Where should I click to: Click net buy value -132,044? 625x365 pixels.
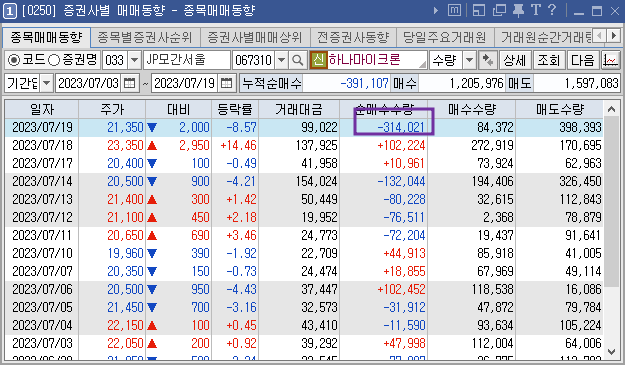click(x=401, y=181)
